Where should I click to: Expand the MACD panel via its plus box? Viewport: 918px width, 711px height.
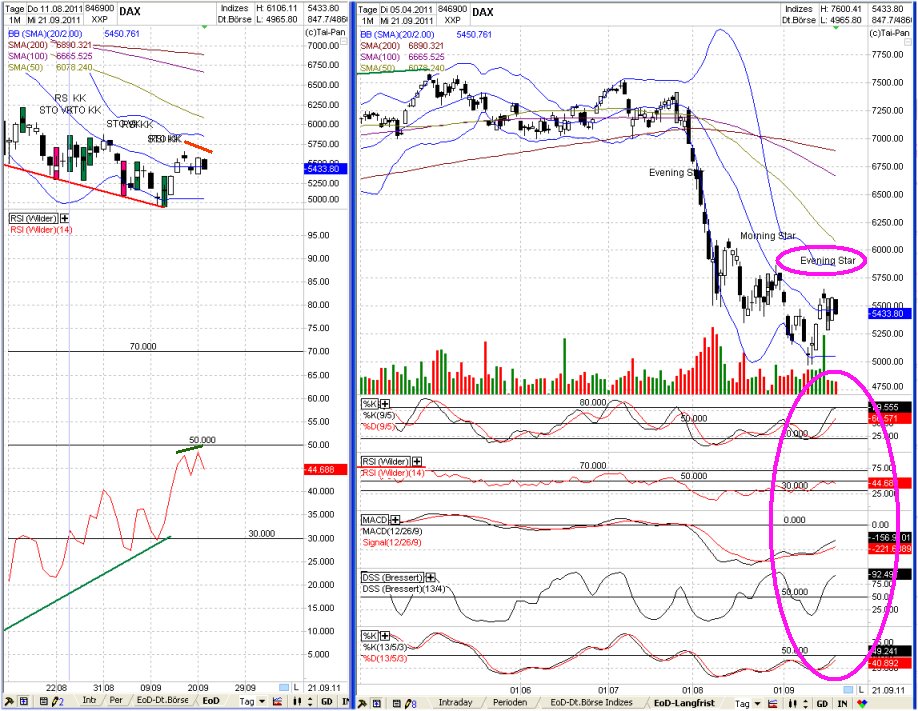tap(396, 520)
